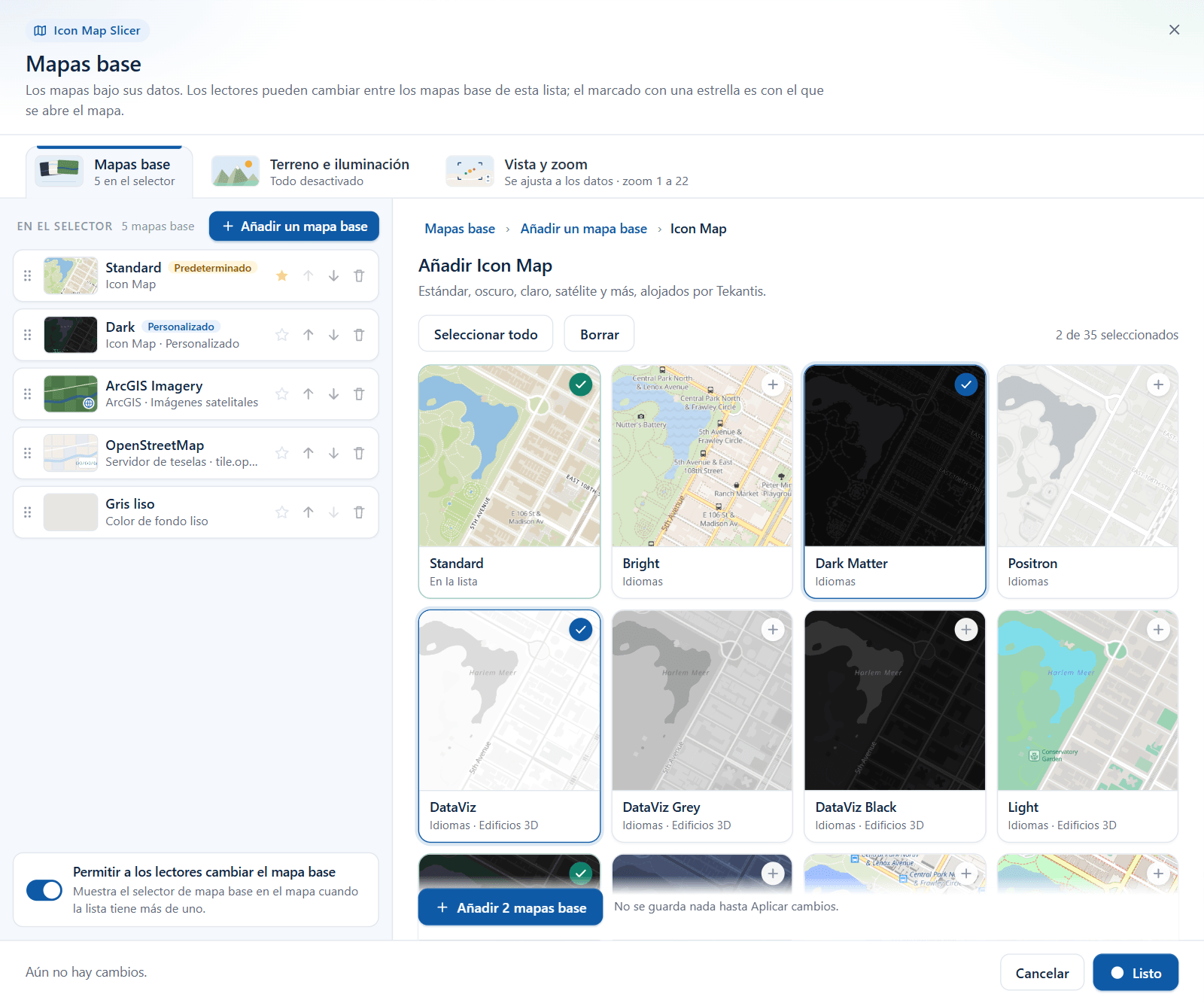This screenshot has width=1204, height=1003.
Task: Move Standard basemap down with arrow
Action: (333, 275)
